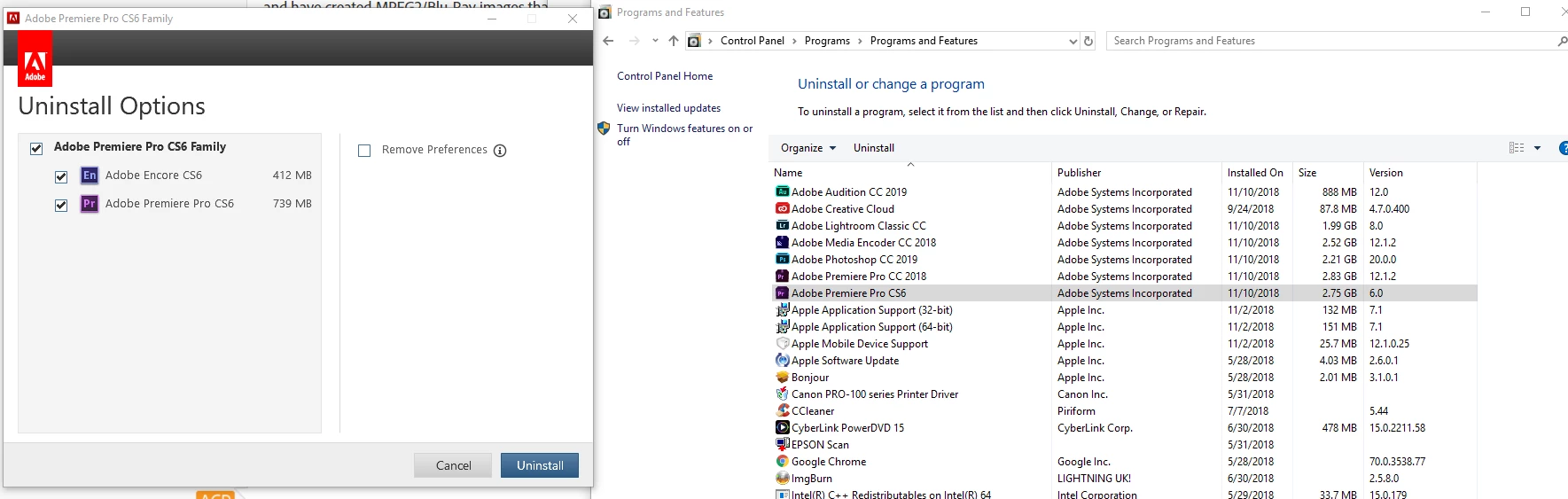Click the CyberLink PowerDVD 15 icon

[782, 427]
